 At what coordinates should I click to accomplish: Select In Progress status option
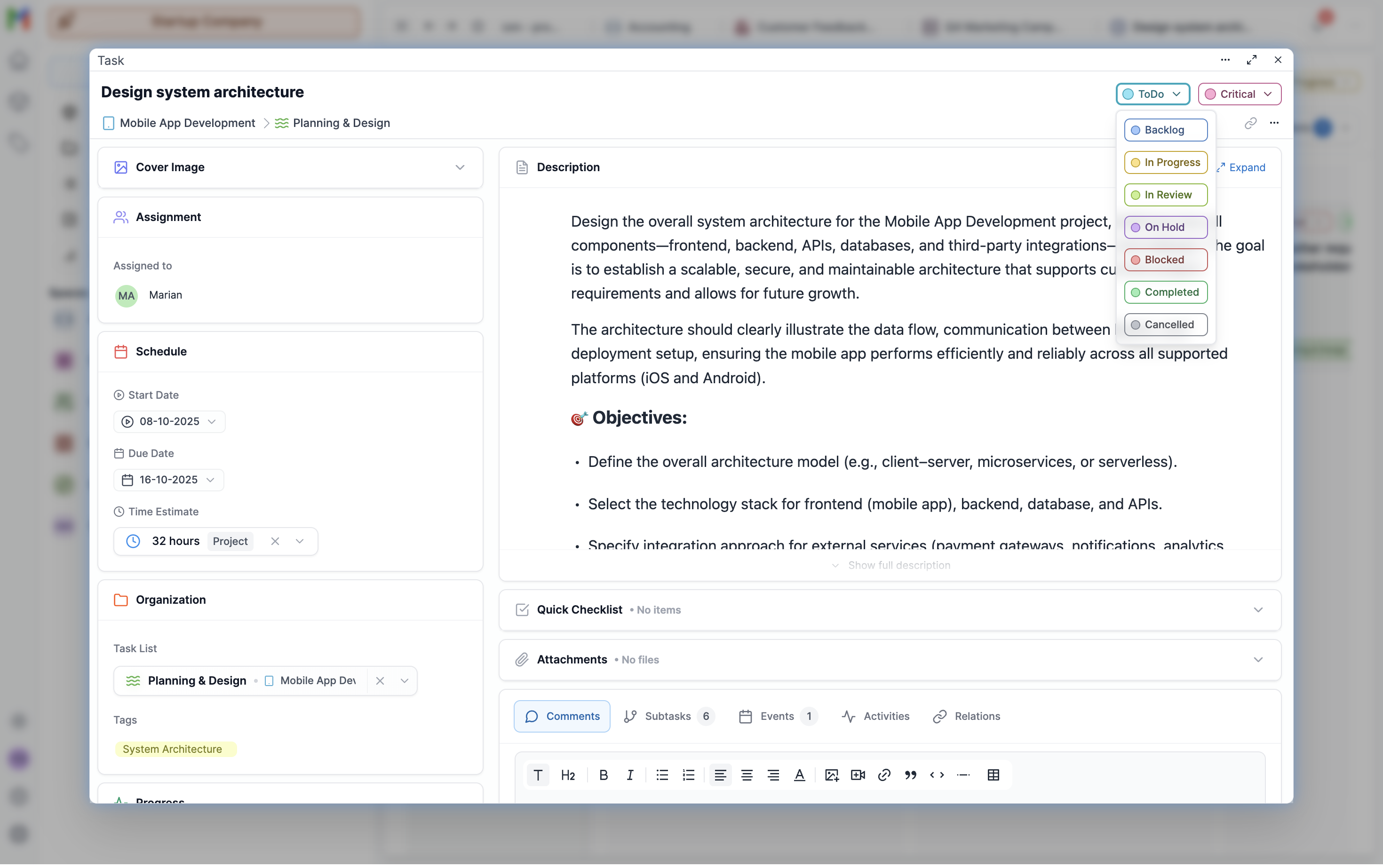(x=1165, y=163)
